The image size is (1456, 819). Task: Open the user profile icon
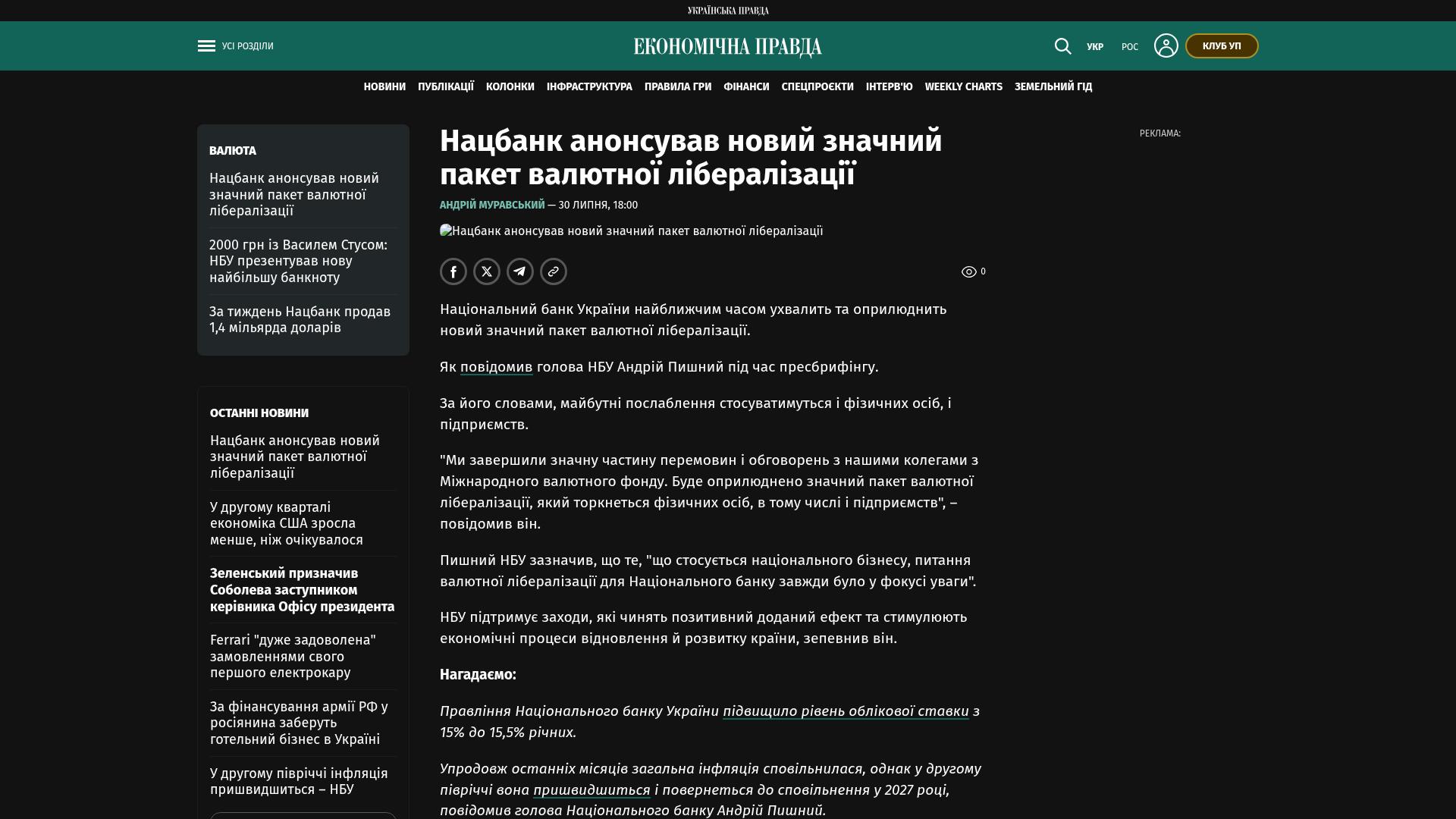tap(1166, 45)
